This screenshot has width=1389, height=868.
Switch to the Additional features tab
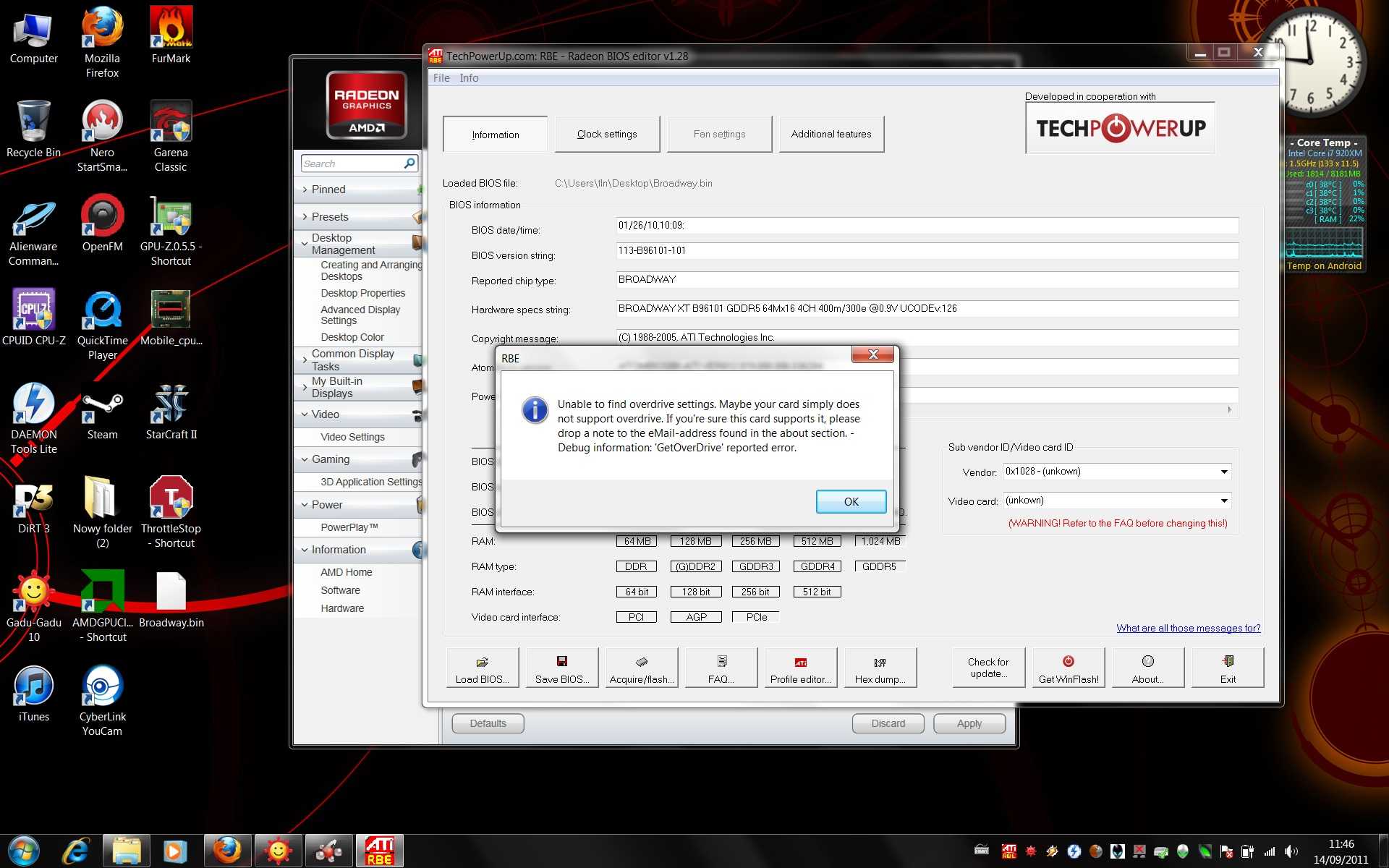(831, 134)
